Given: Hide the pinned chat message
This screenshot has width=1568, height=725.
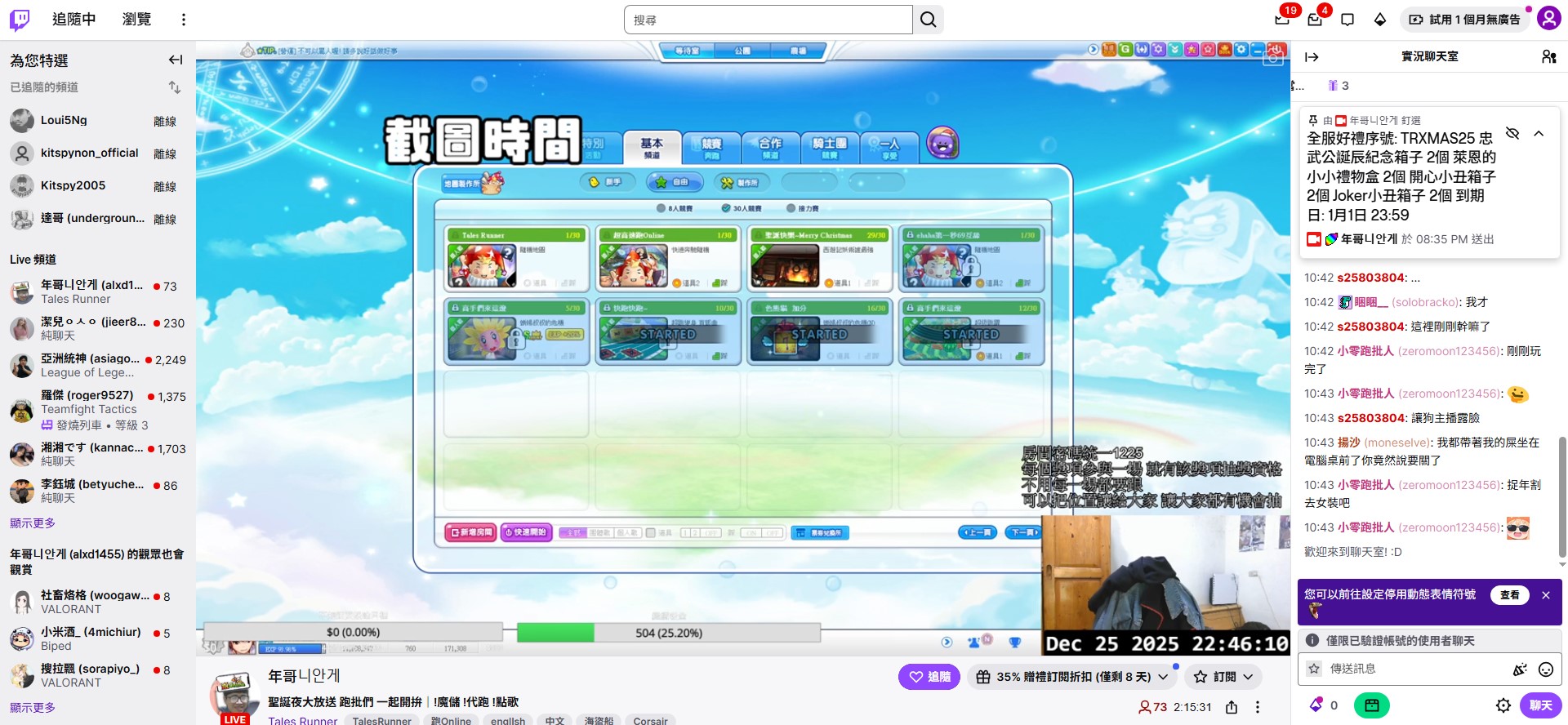Looking at the screenshot, I should click(x=1512, y=133).
